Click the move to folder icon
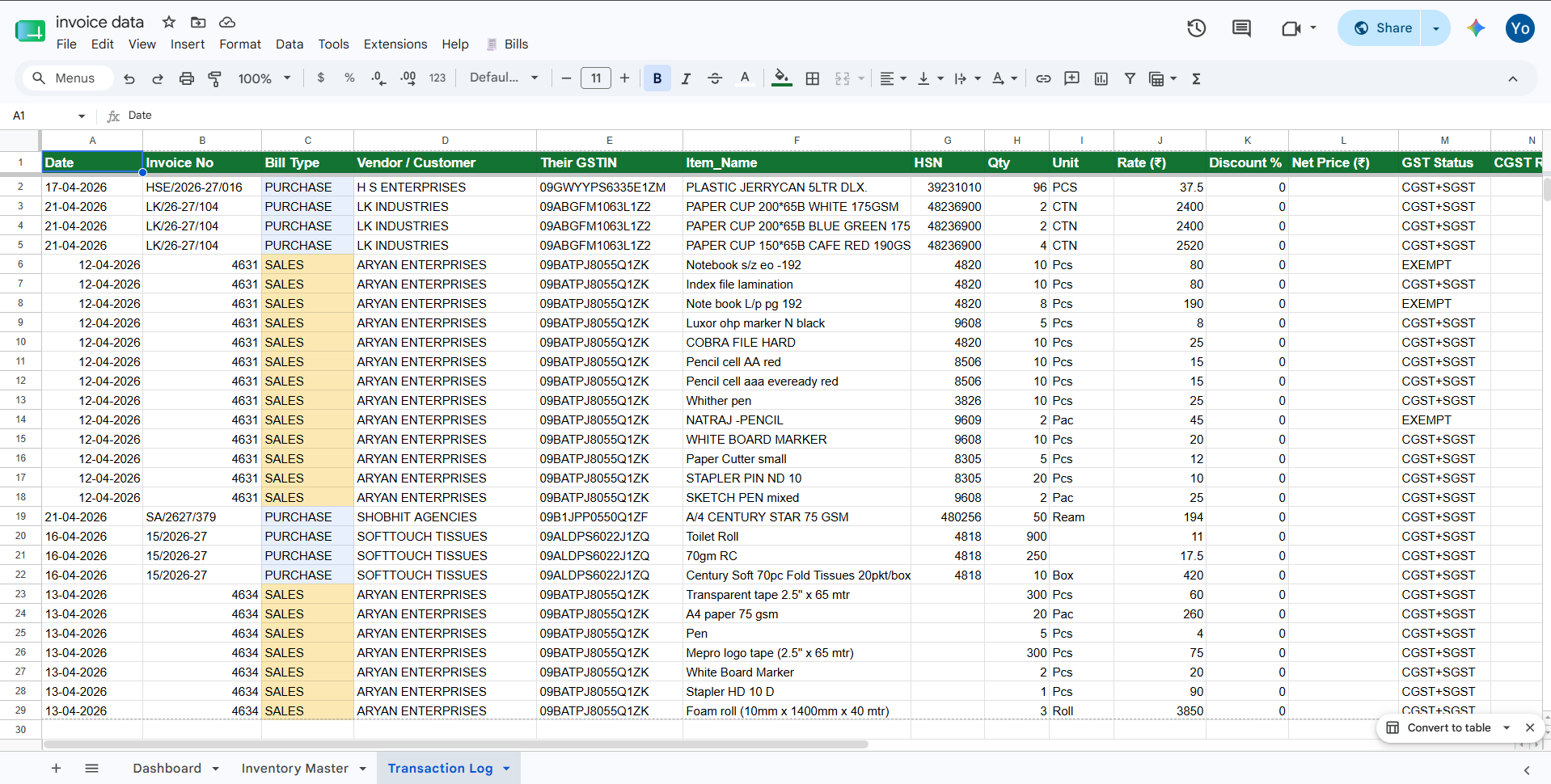The image size is (1551, 784). click(198, 22)
